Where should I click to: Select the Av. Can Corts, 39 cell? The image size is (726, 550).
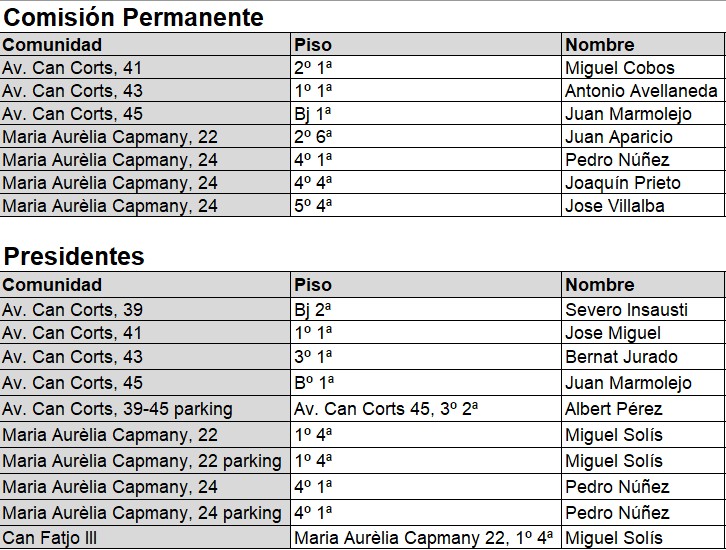tap(73, 309)
